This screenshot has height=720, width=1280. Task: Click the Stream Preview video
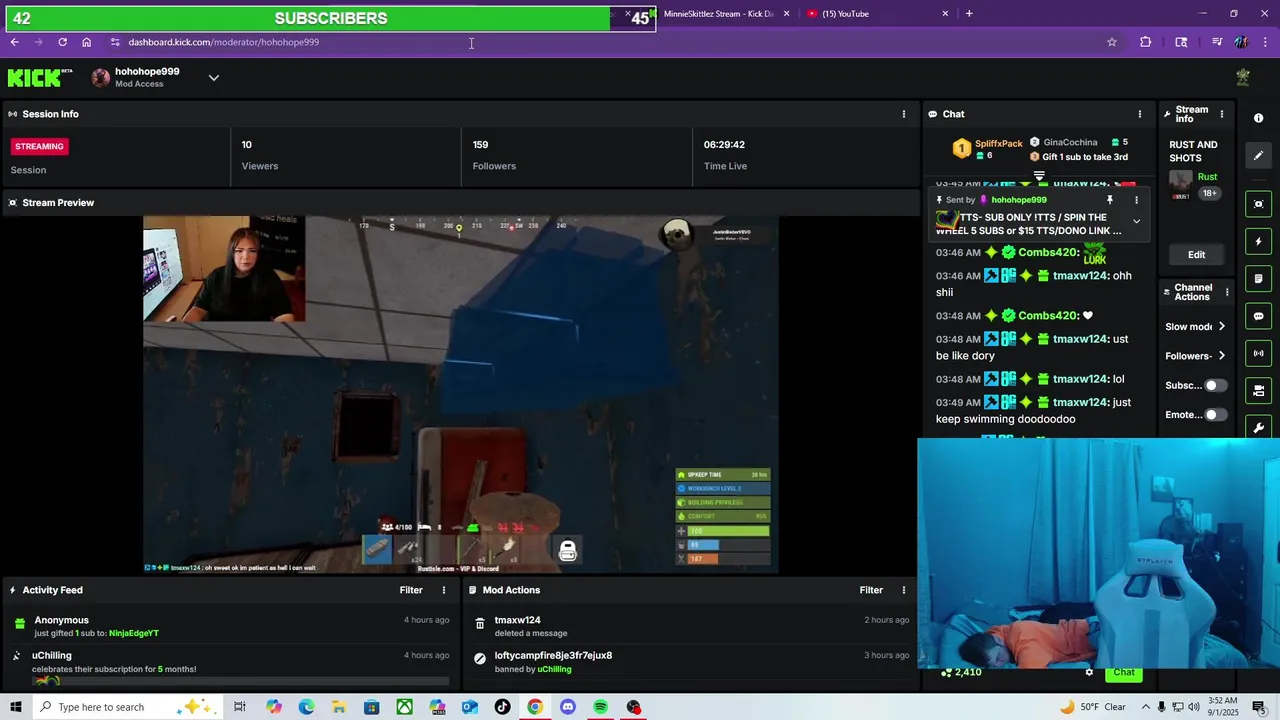pos(460,395)
